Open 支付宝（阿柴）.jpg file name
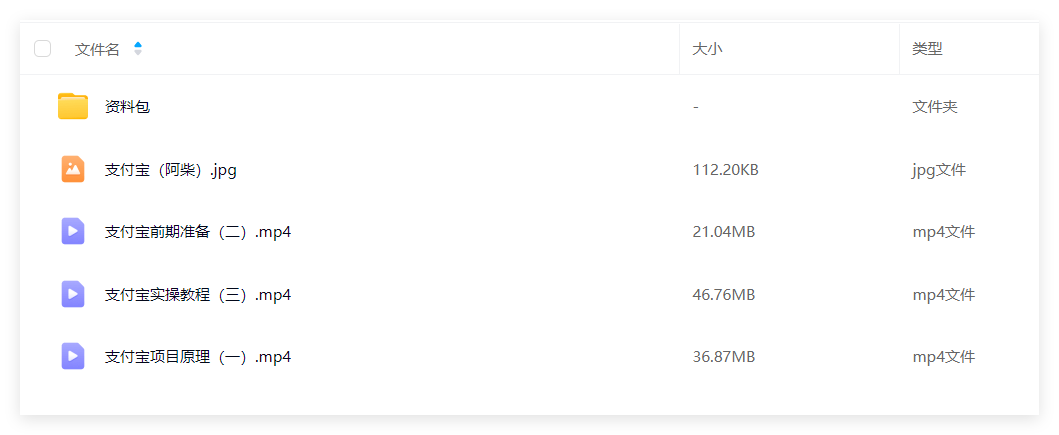 tap(171, 170)
